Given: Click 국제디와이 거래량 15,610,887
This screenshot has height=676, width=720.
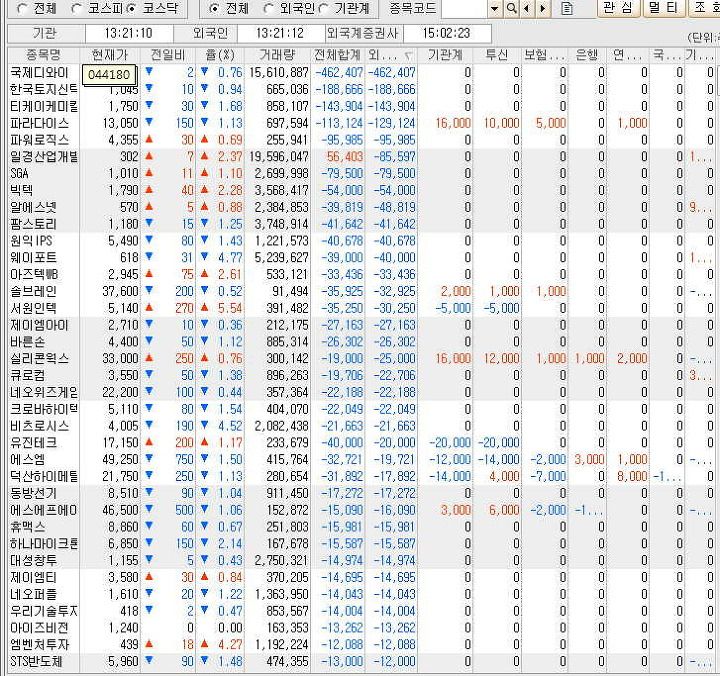Looking at the screenshot, I should pyautogui.click(x=279, y=73).
